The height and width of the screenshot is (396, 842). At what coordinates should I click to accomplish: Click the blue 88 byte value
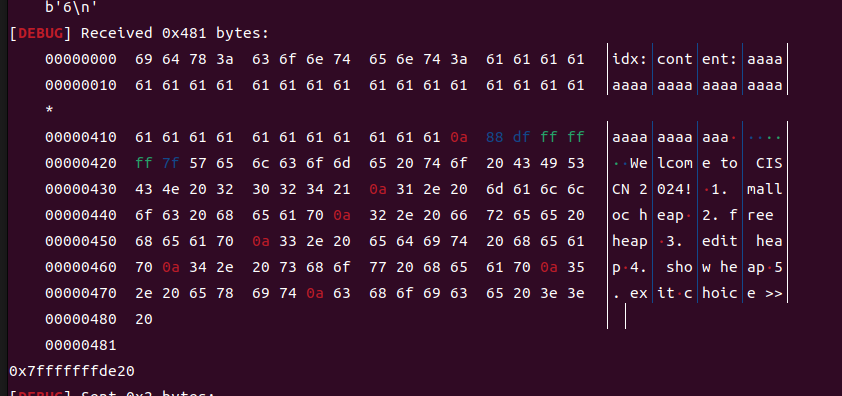point(495,137)
